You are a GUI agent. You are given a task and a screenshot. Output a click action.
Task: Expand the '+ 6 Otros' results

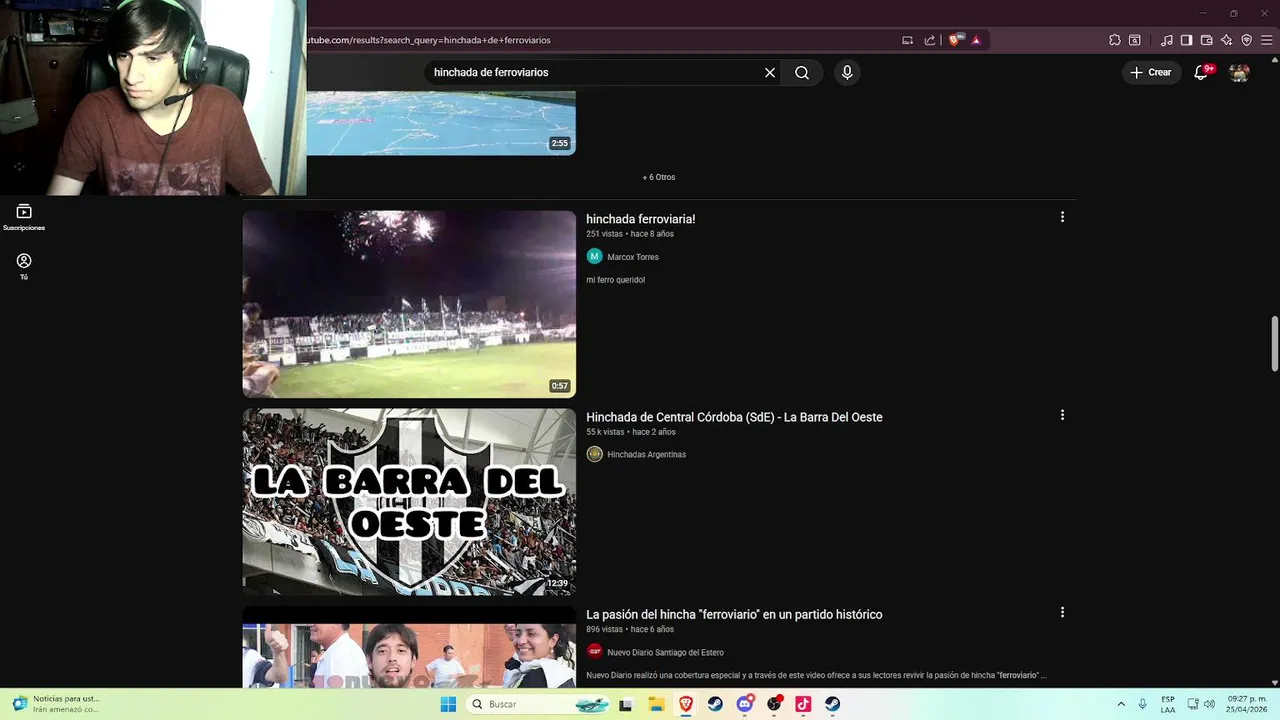(659, 177)
